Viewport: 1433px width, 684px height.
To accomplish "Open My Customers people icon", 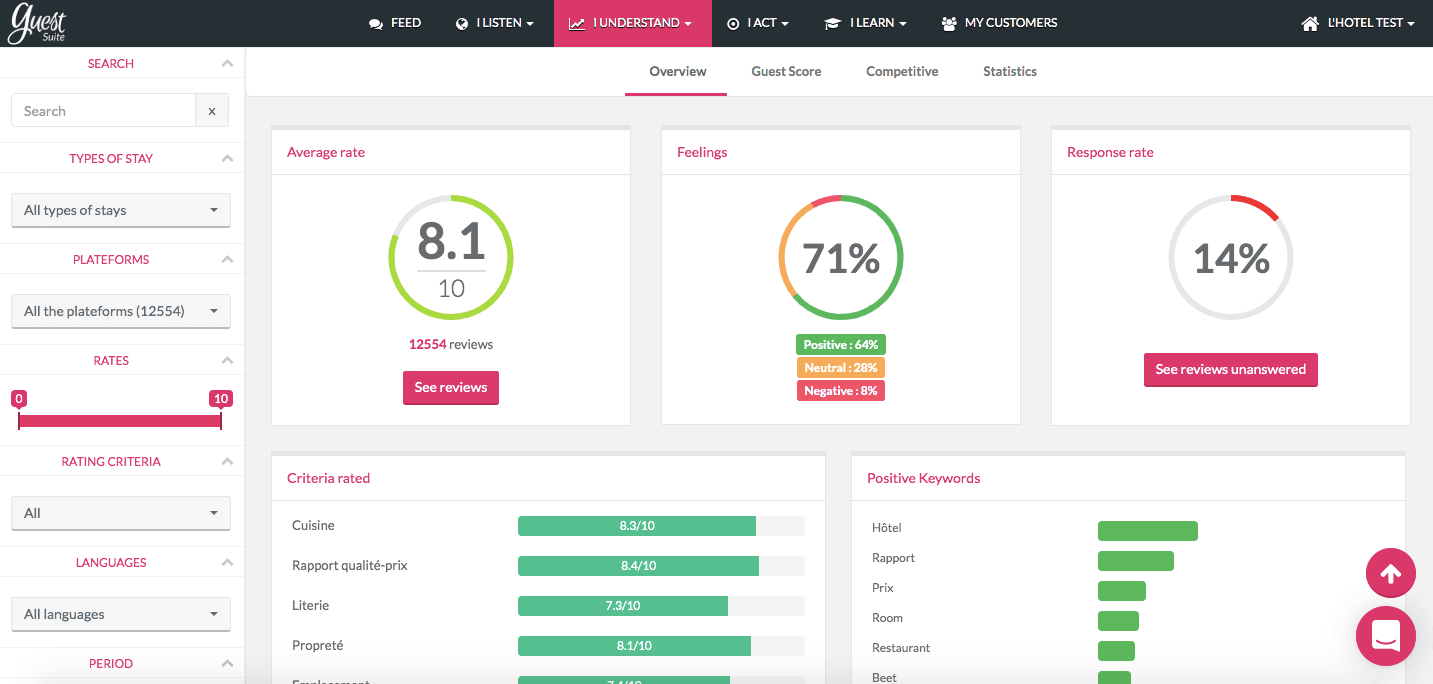I will 949,23.
